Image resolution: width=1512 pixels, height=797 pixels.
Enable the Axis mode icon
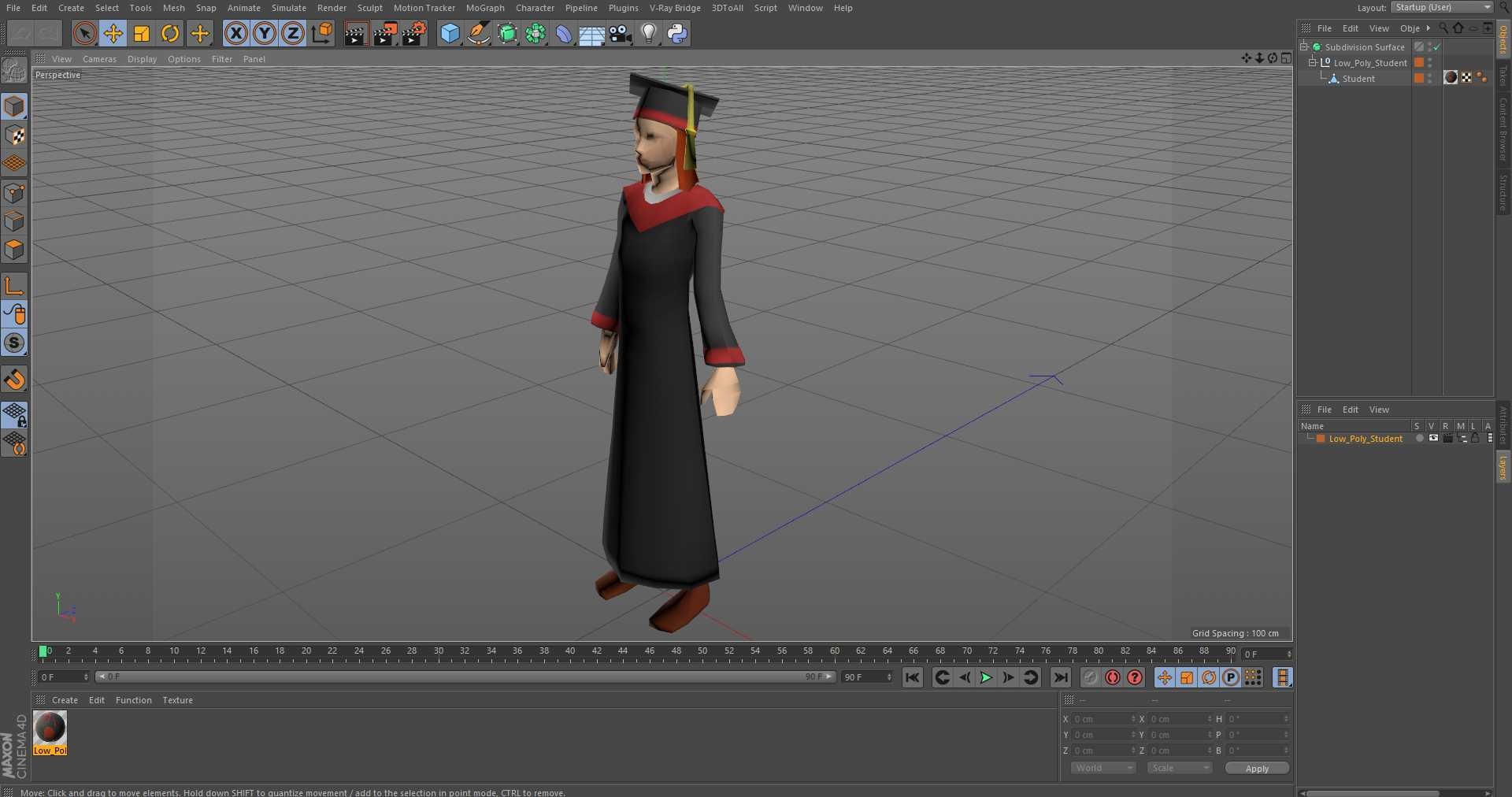pyautogui.click(x=14, y=286)
